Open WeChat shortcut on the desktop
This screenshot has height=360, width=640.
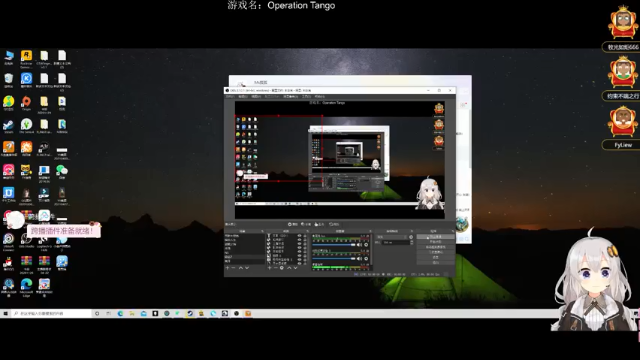coord(62,171)
